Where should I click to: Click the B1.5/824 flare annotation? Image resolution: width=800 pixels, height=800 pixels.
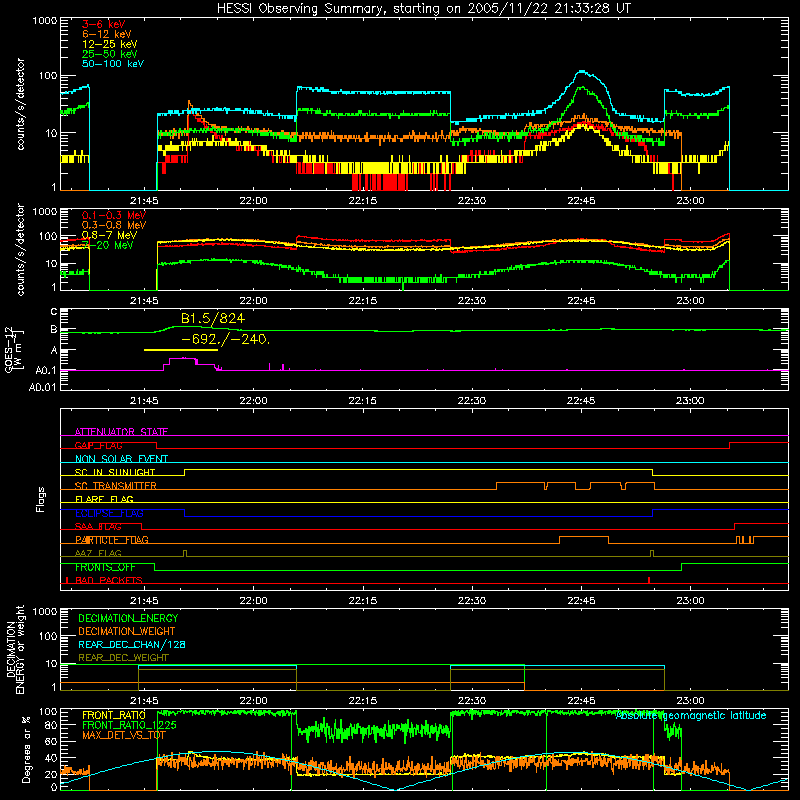tap(213, 319)
